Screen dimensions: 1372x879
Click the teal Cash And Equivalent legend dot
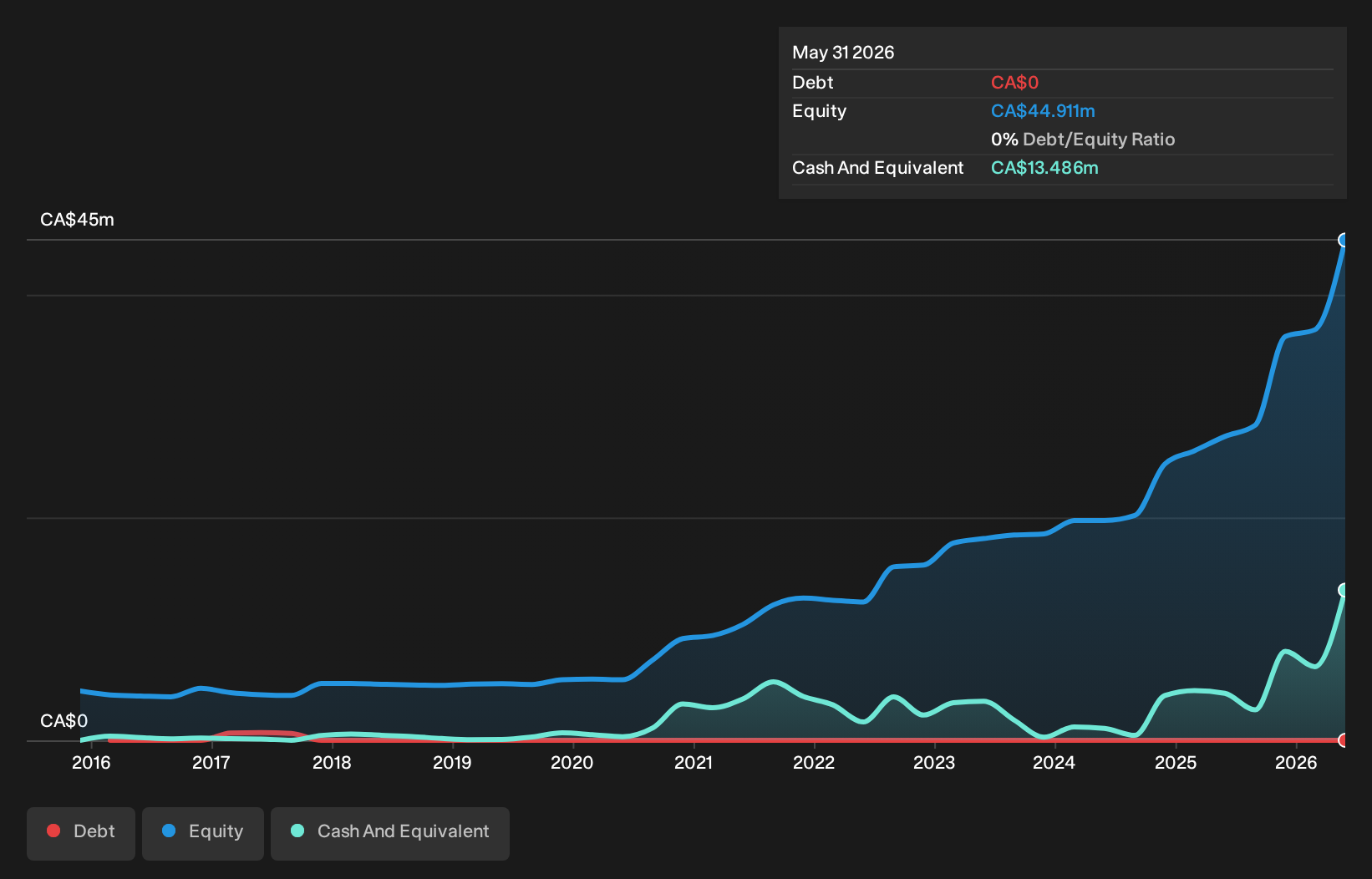pyautogui.click(x=297, y=831)
